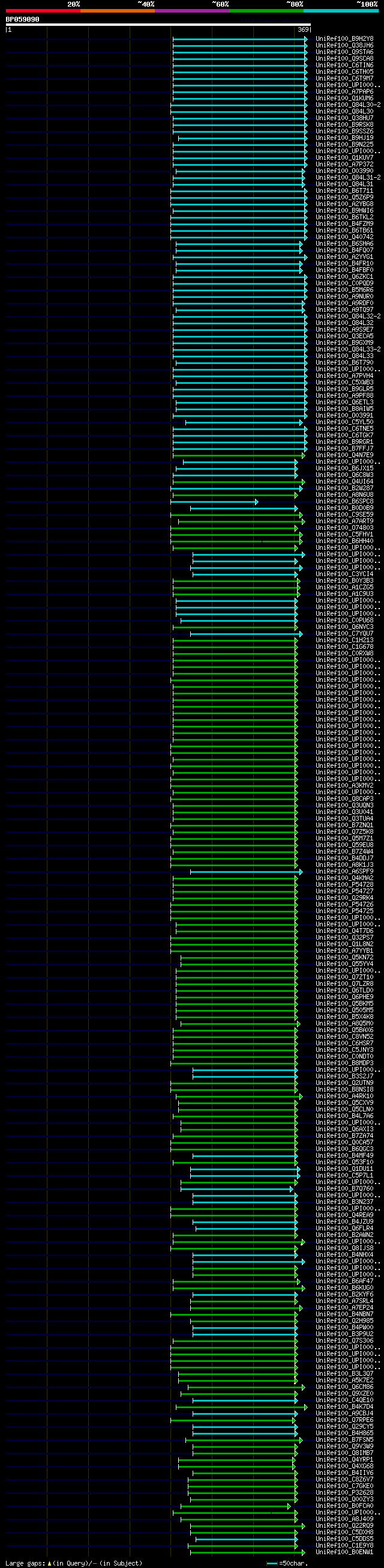Select hit UniRef100_Q7S306

[x=344, y=1341]
